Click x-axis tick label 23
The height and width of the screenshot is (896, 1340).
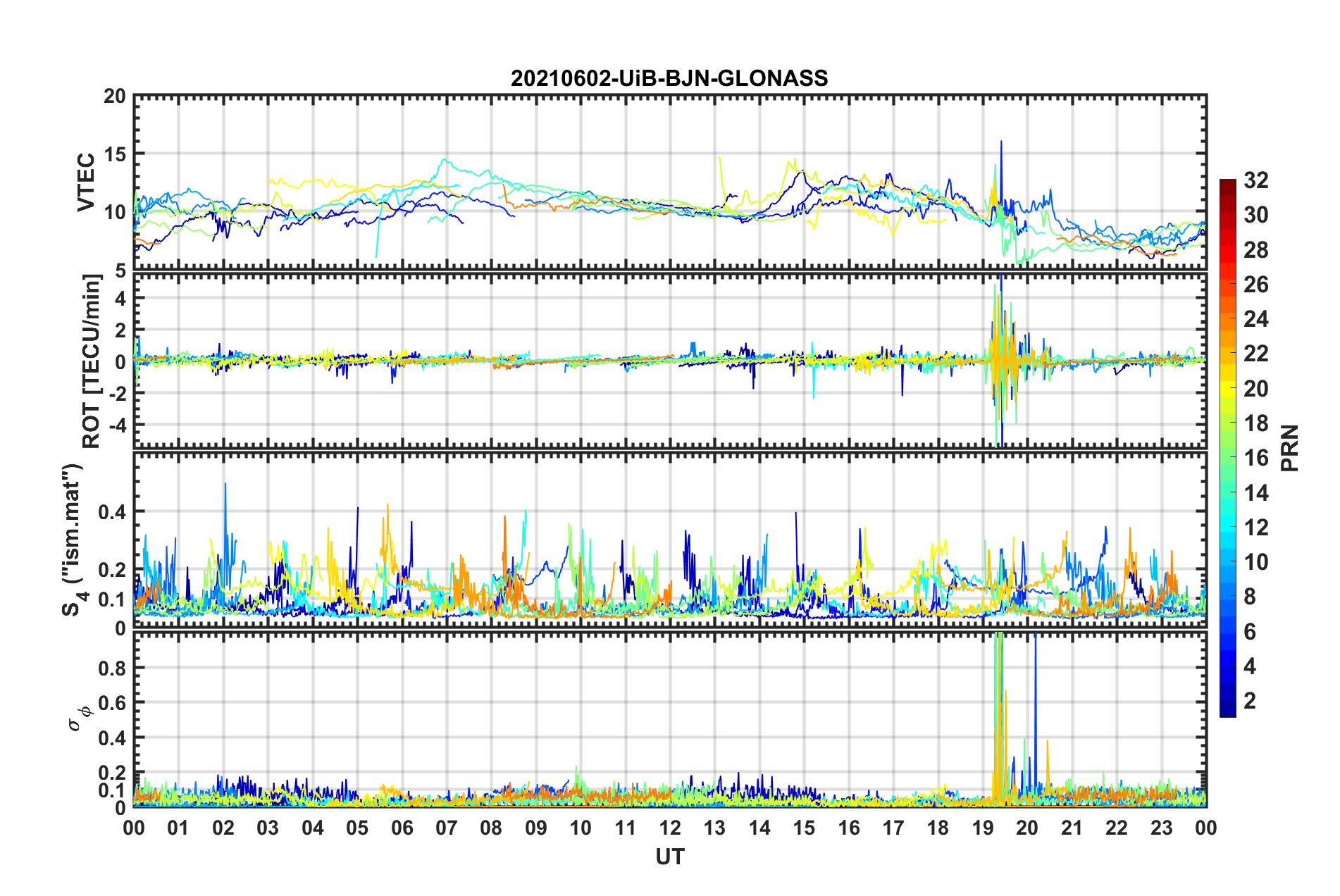[1162, 828]
